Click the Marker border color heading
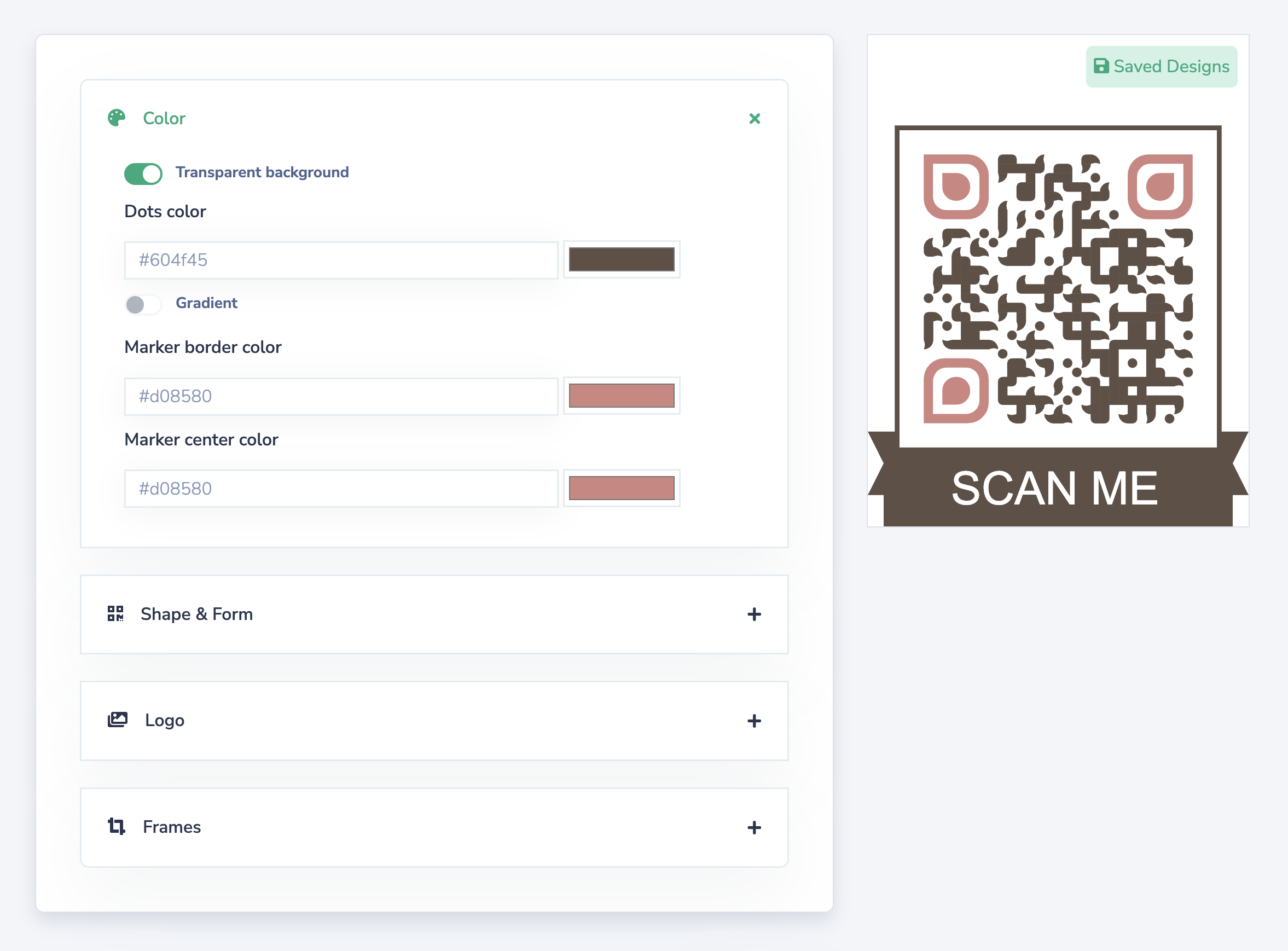The height and width of the screenshot is (951, 1288). click(x=203, y=347)
